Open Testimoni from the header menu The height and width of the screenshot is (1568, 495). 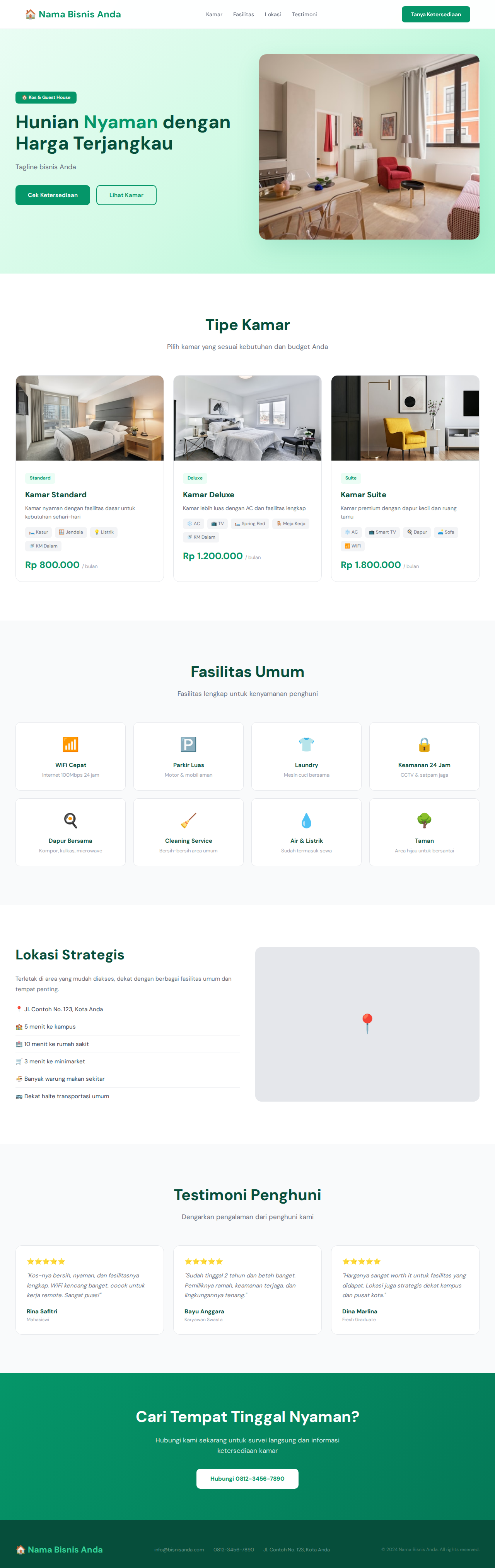click(304, 15)
